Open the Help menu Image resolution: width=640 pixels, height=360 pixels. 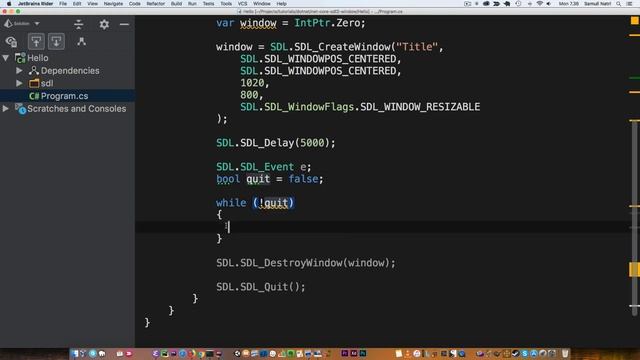click(x=281, y=4)
